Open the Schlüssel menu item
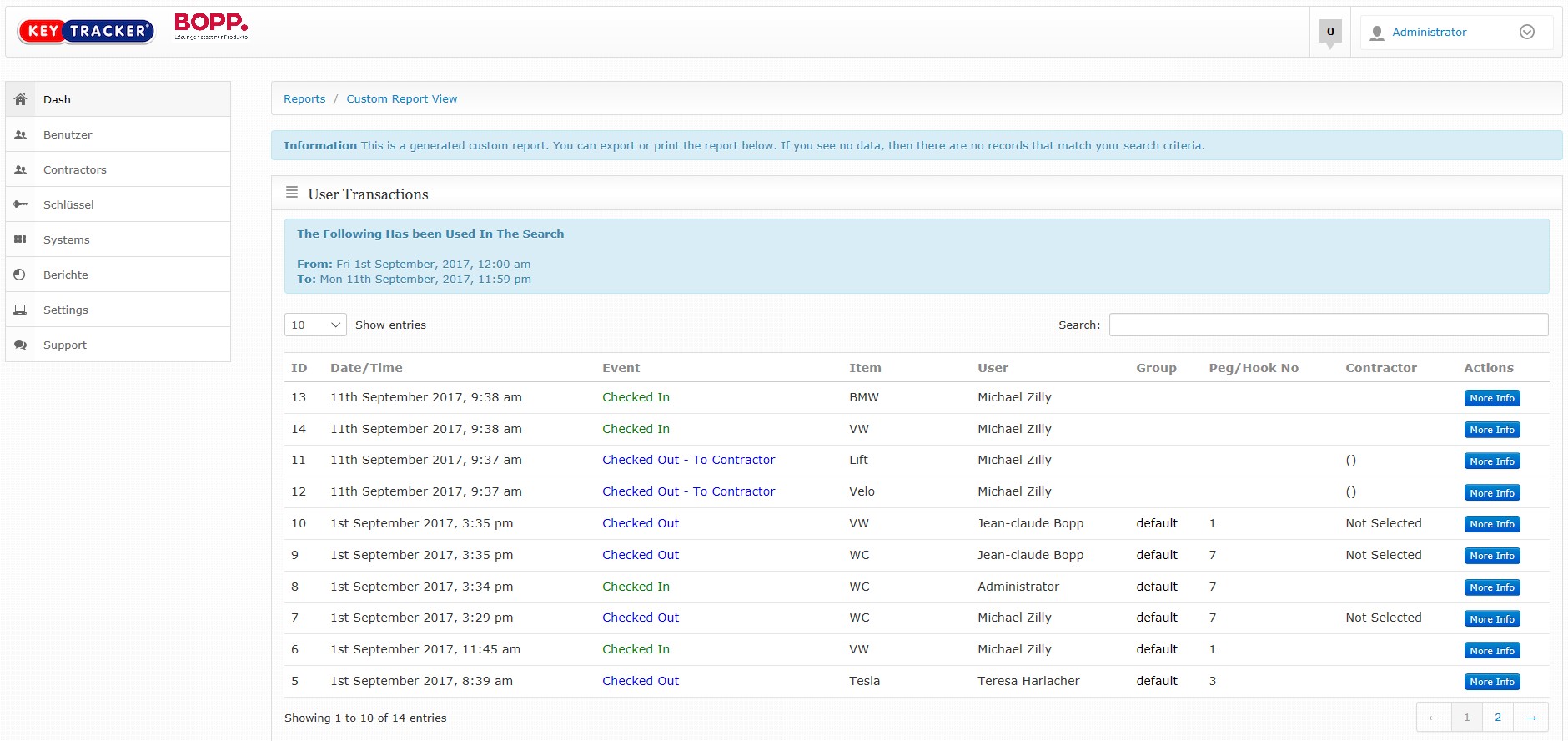 coord(118,204)
